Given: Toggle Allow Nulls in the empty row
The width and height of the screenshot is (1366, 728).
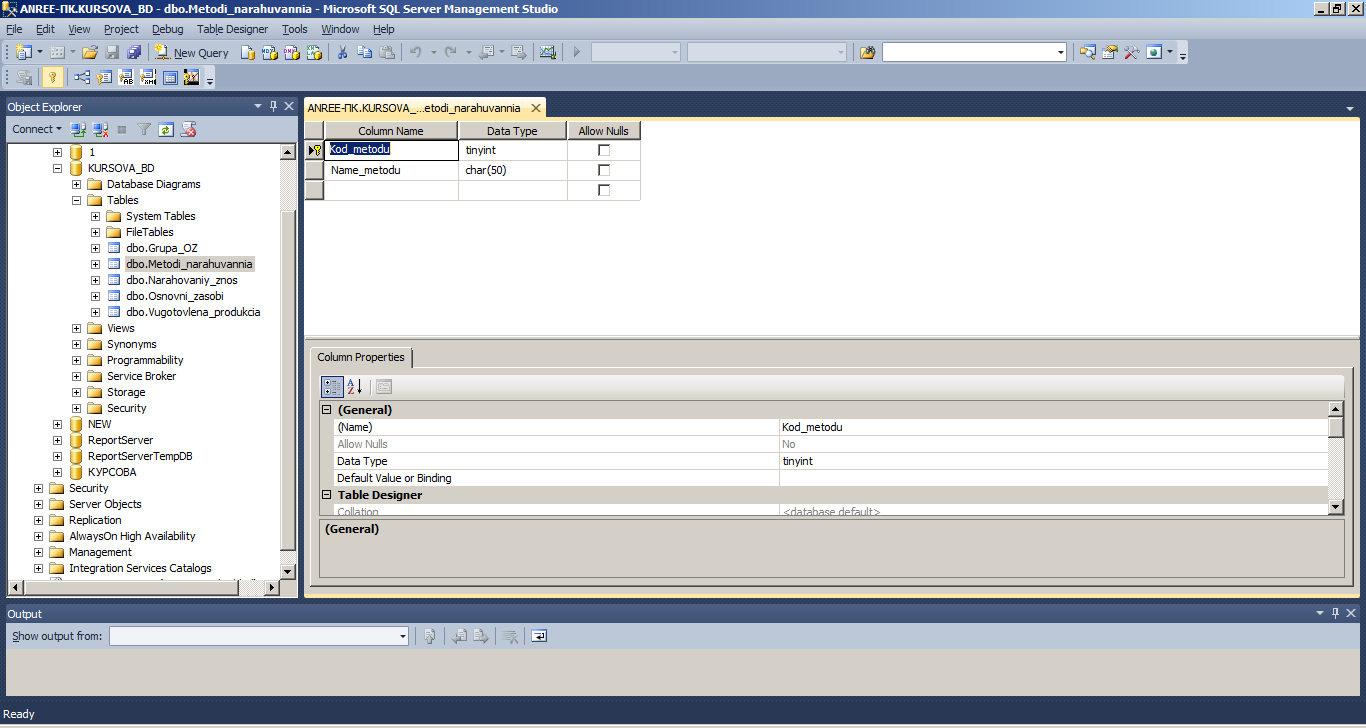Looking at the screenshot, I should click(604, 190).
